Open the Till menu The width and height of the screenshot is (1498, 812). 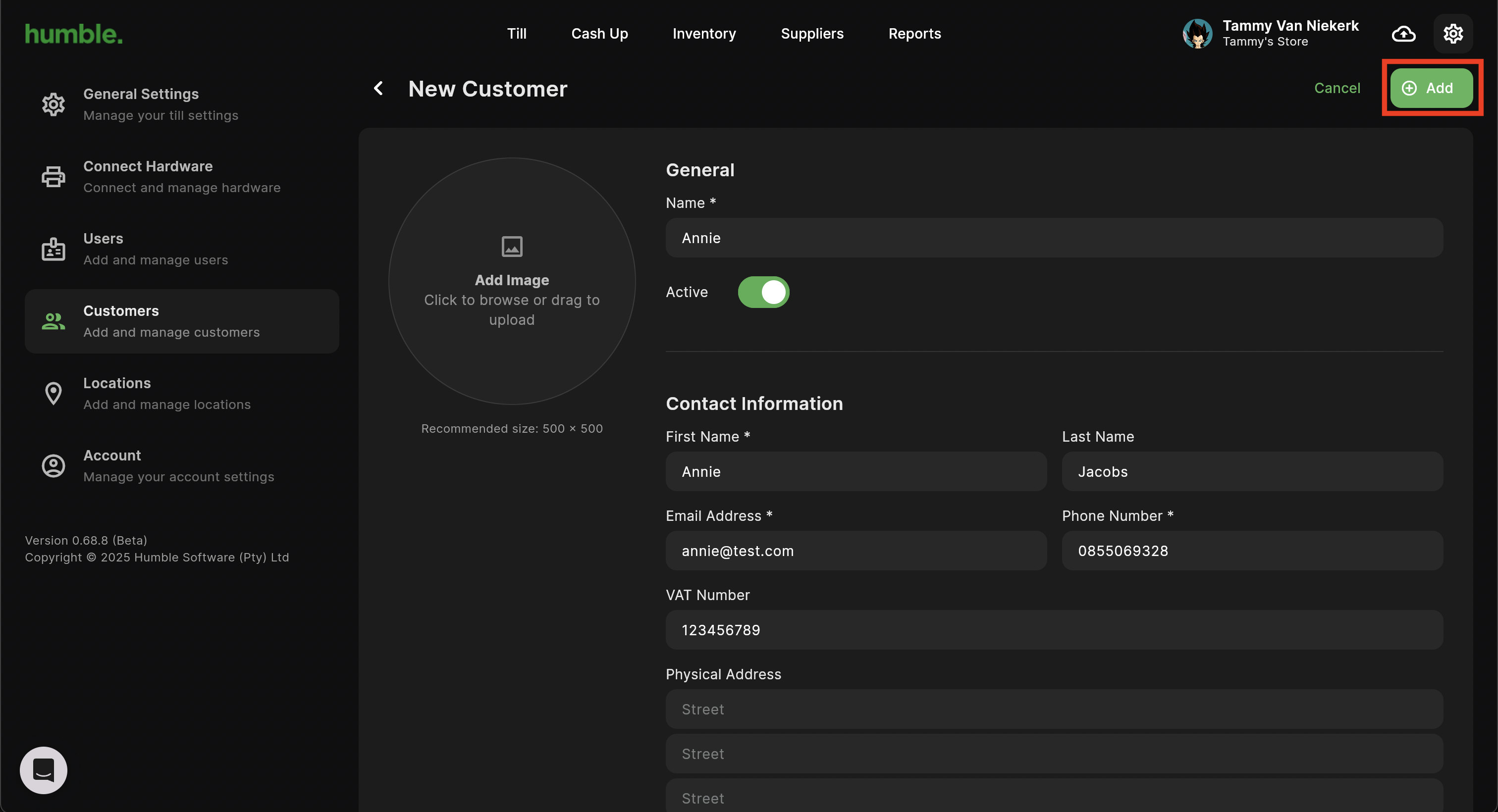[x=516, y=34]
